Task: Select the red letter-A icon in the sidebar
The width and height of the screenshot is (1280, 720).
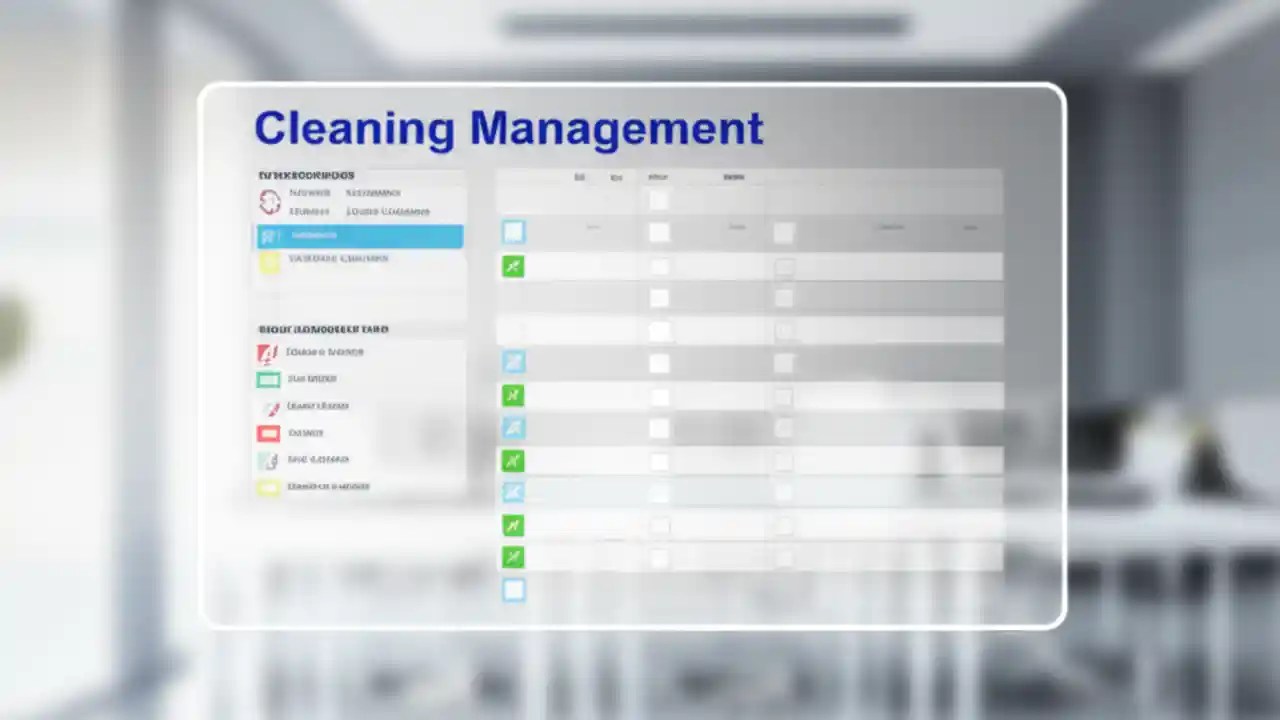Action: (x=268, y=352)
